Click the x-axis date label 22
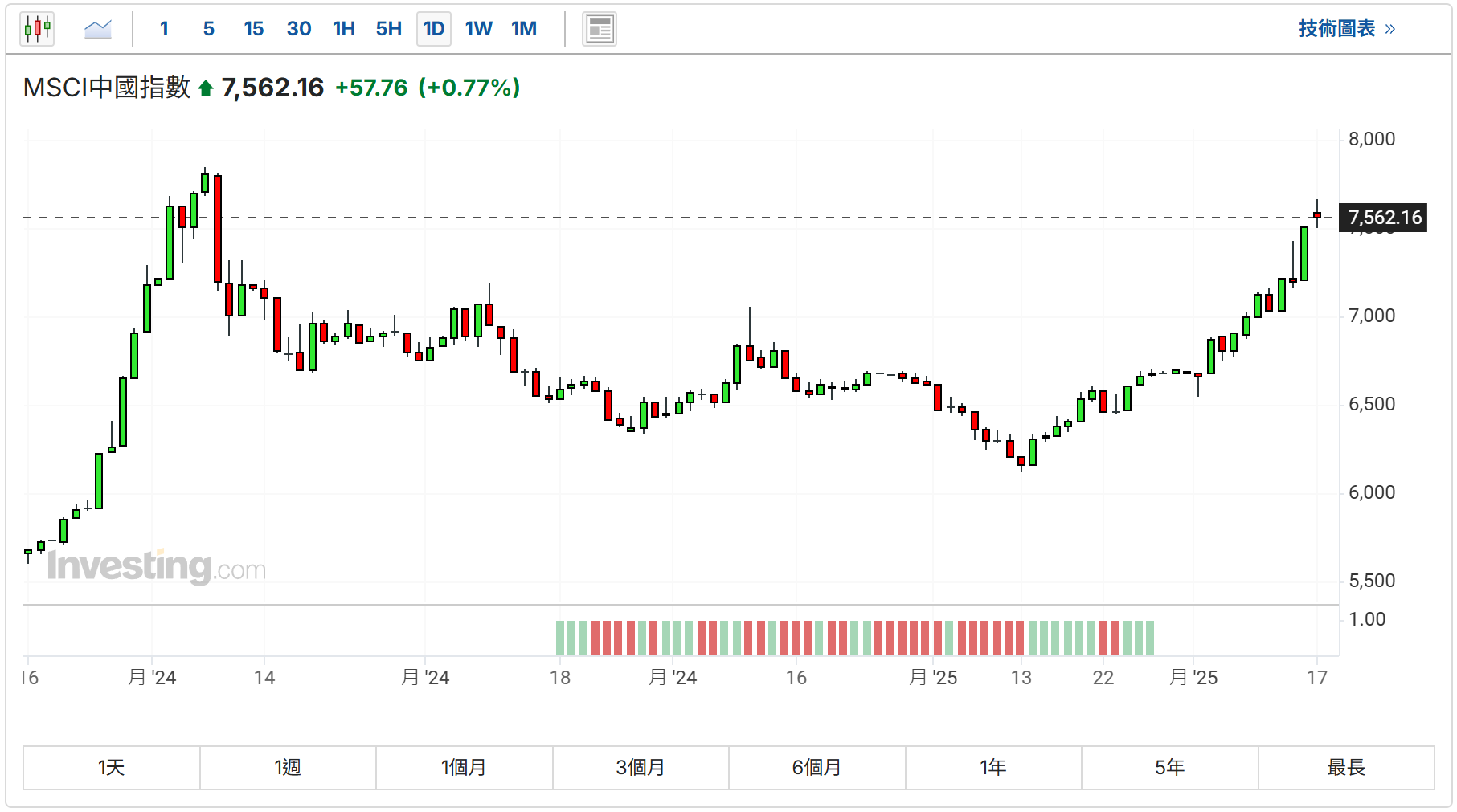 (x=1103, y=678)
